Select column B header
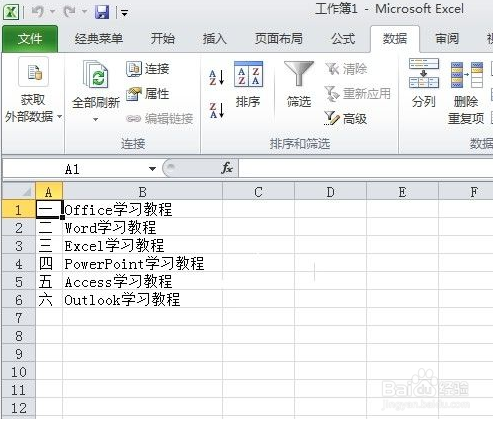Viewport: 499px width, 422px height. (x=142, y=191)
